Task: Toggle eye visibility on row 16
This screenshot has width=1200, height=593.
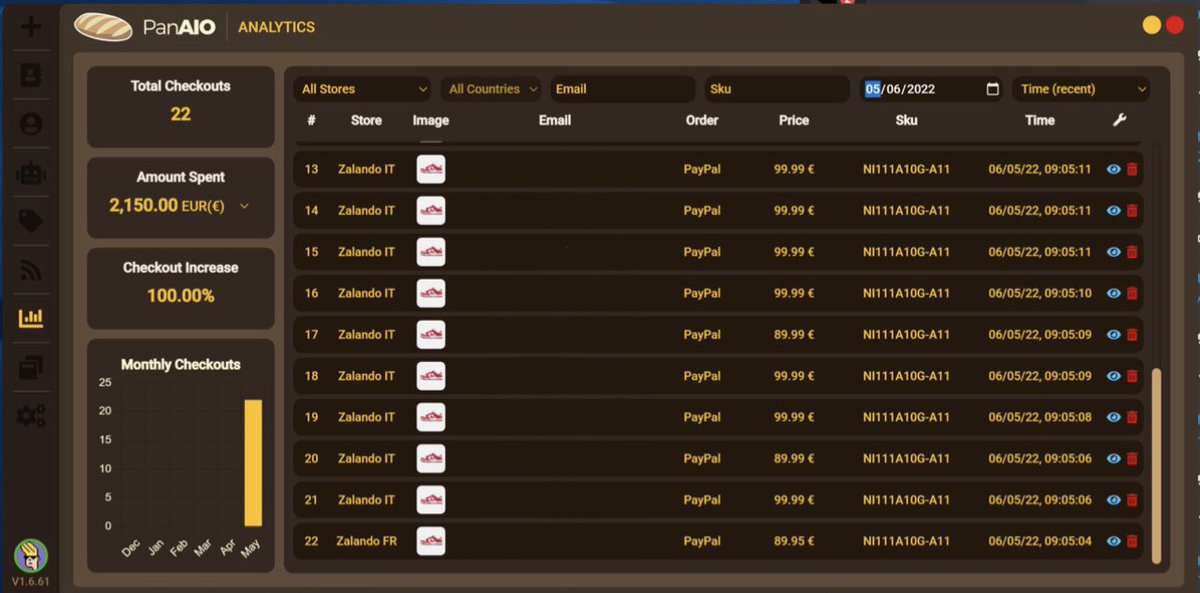Action: pos(1114,293)
